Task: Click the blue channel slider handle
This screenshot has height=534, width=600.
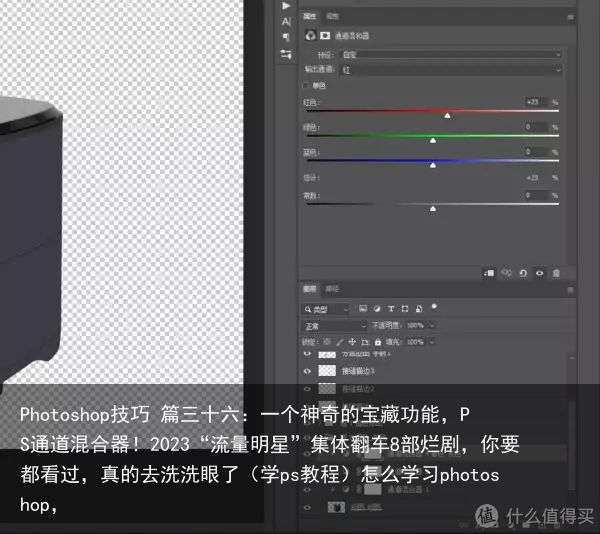Action: (433, 165)
